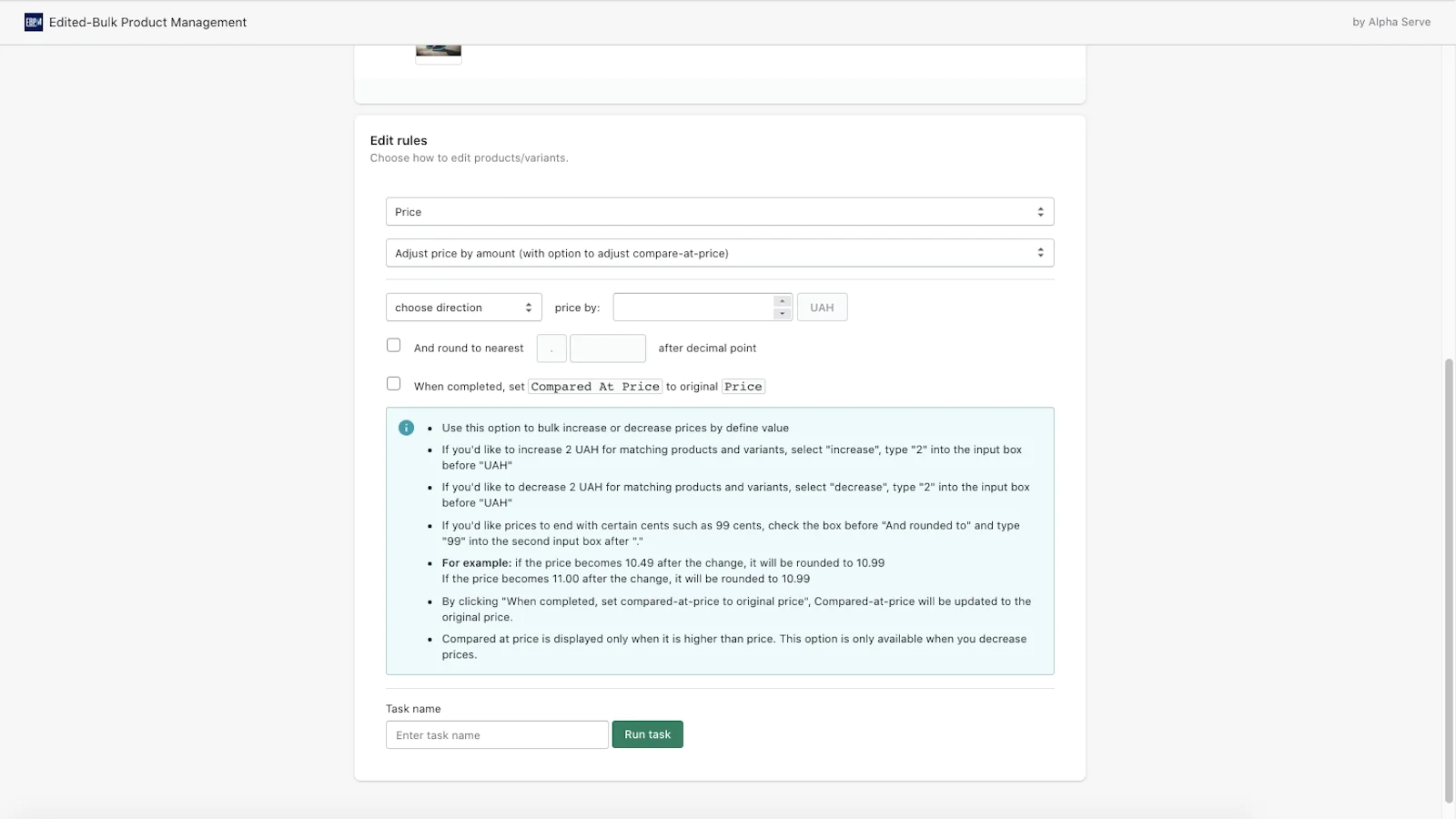Click the price amount increment arrow
This screenshot has width=1456, height=819.
pos(782,301)
